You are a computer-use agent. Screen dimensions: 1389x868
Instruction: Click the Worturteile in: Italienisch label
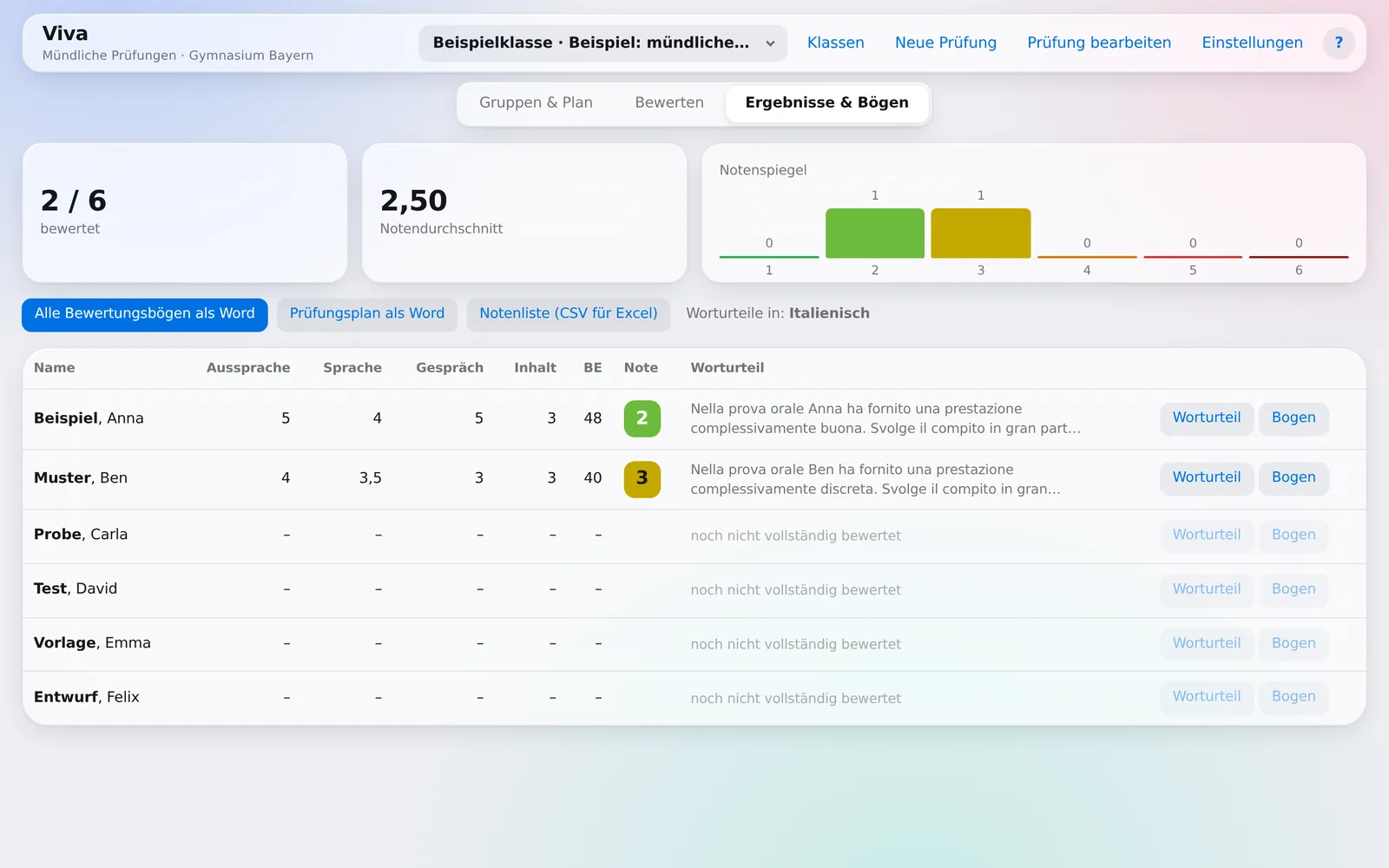[778, 313]
